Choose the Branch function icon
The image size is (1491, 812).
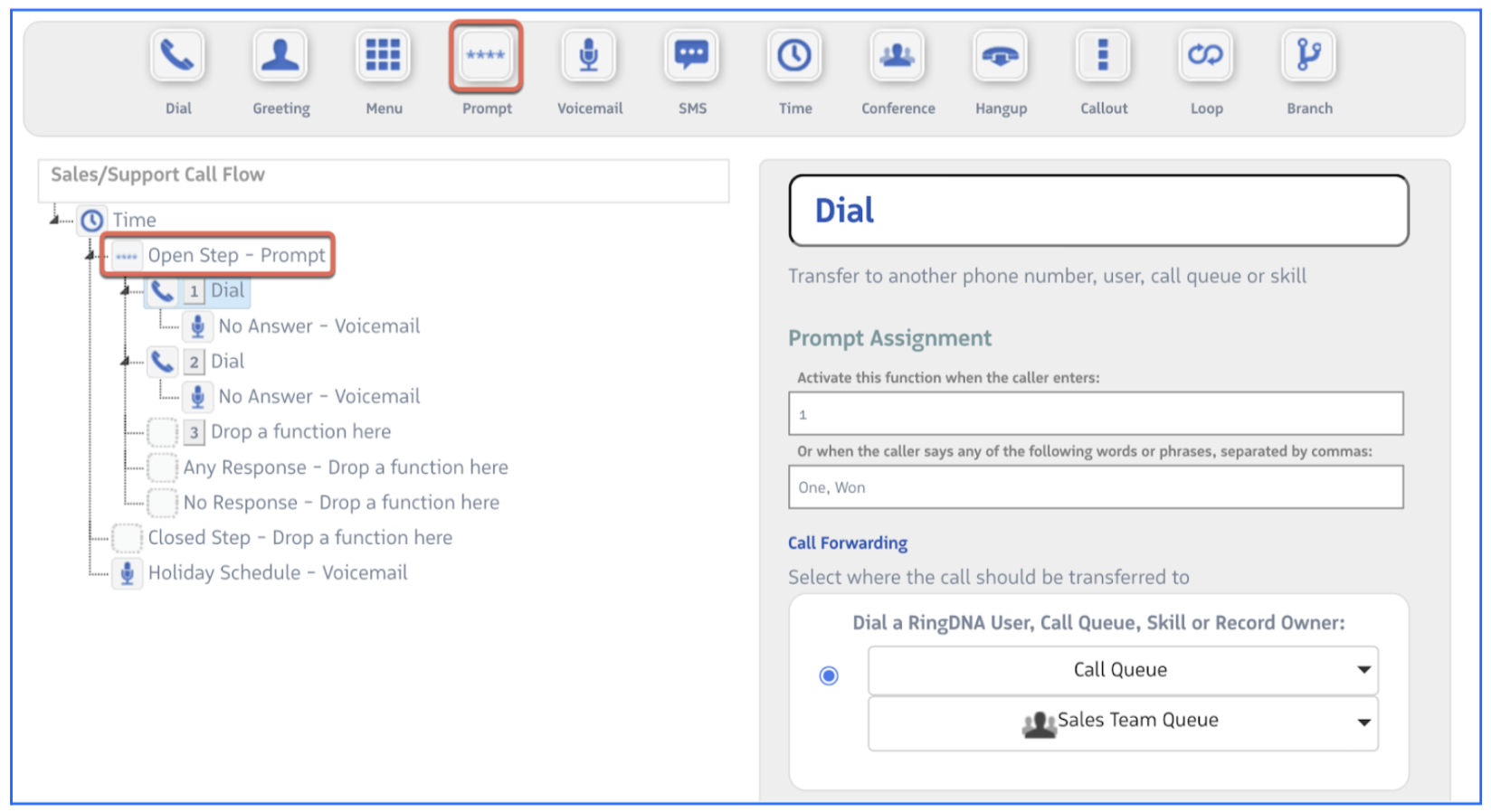(1308, 56)
